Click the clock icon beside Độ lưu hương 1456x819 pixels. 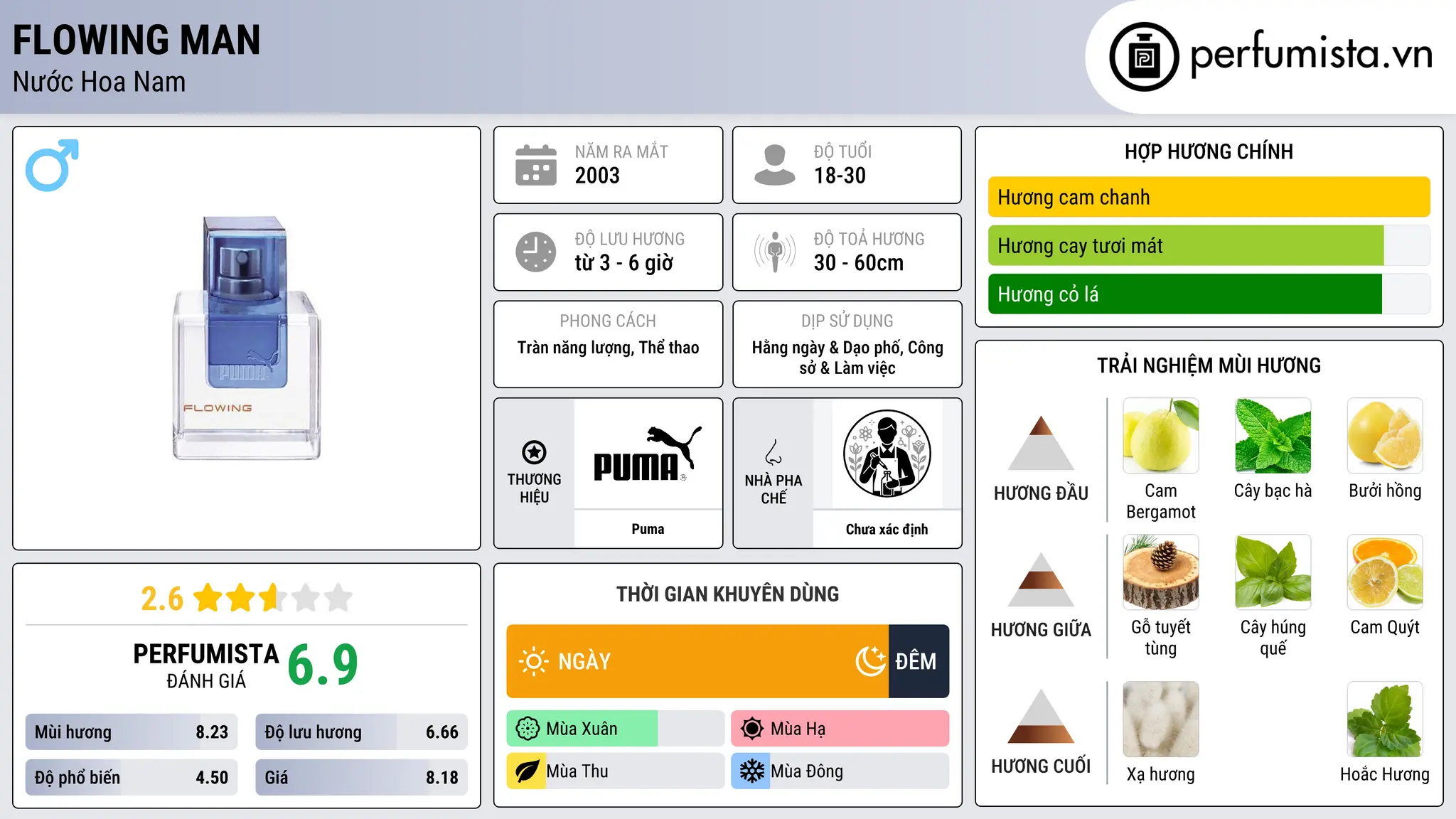click(x=536, y=252)
